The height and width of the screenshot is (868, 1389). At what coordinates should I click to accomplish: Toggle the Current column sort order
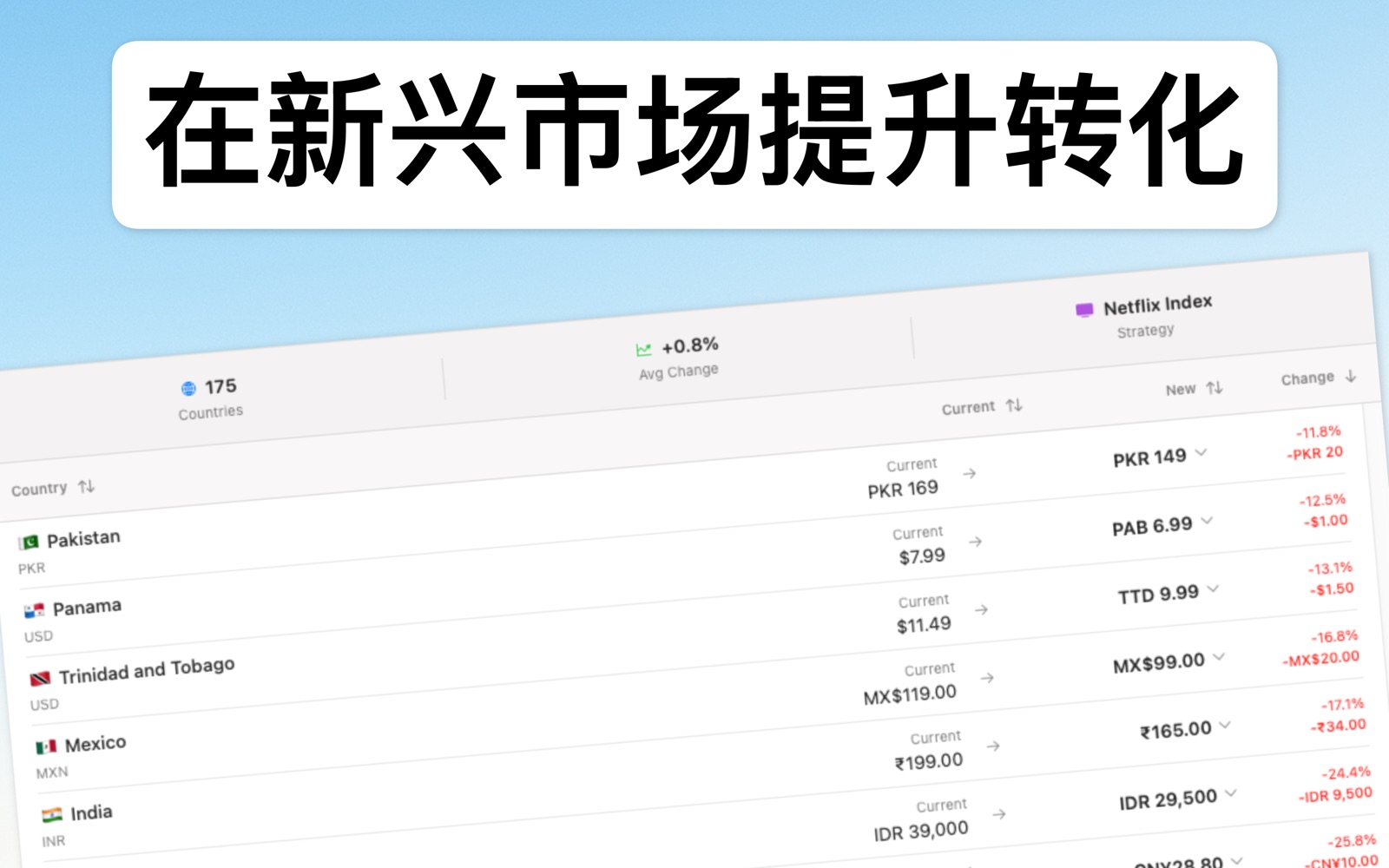coord(1014,404)
